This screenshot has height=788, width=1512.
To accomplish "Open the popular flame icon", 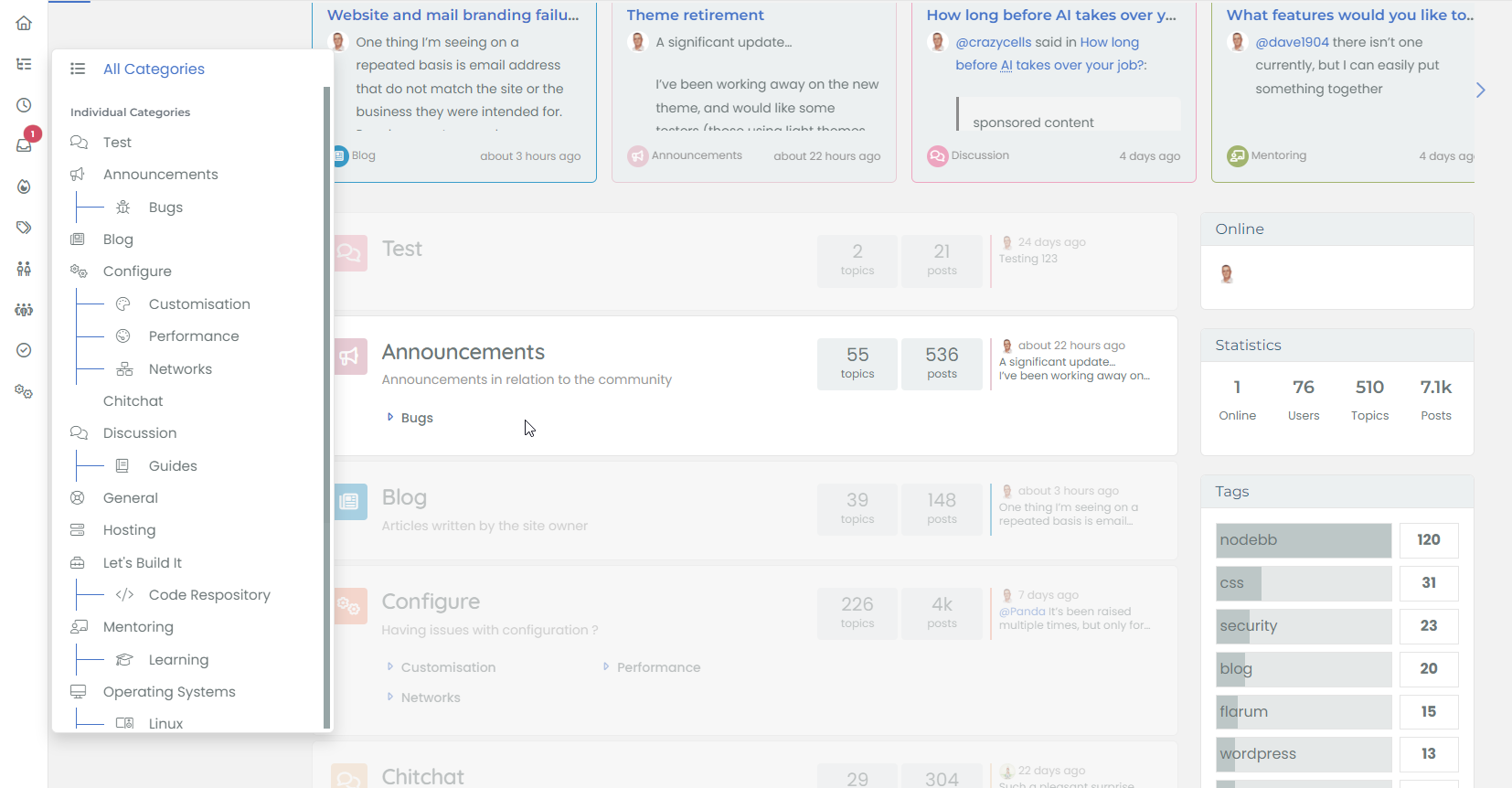I will click(24, 186).
